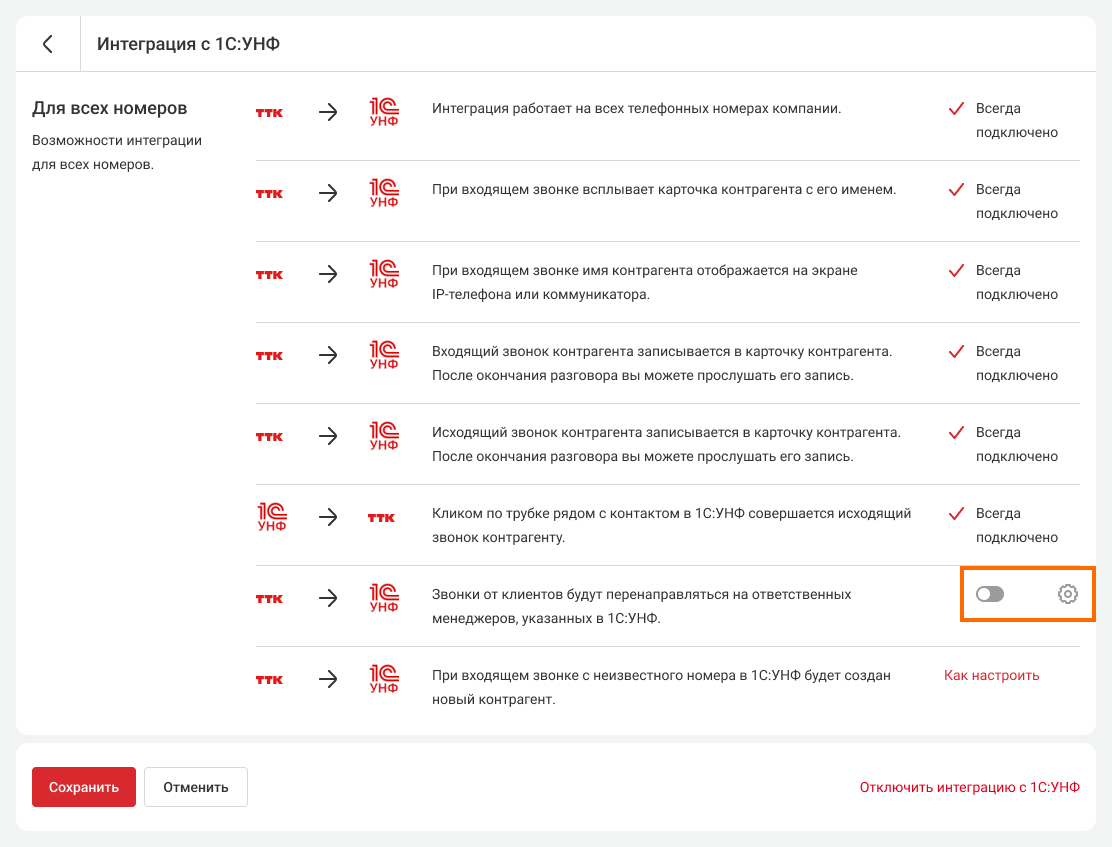Viewport: 1112px width, 847px height.
Task: Click 'Отключить интеграцию с 1С:УНФ' link
Action: tap(969, 787)
